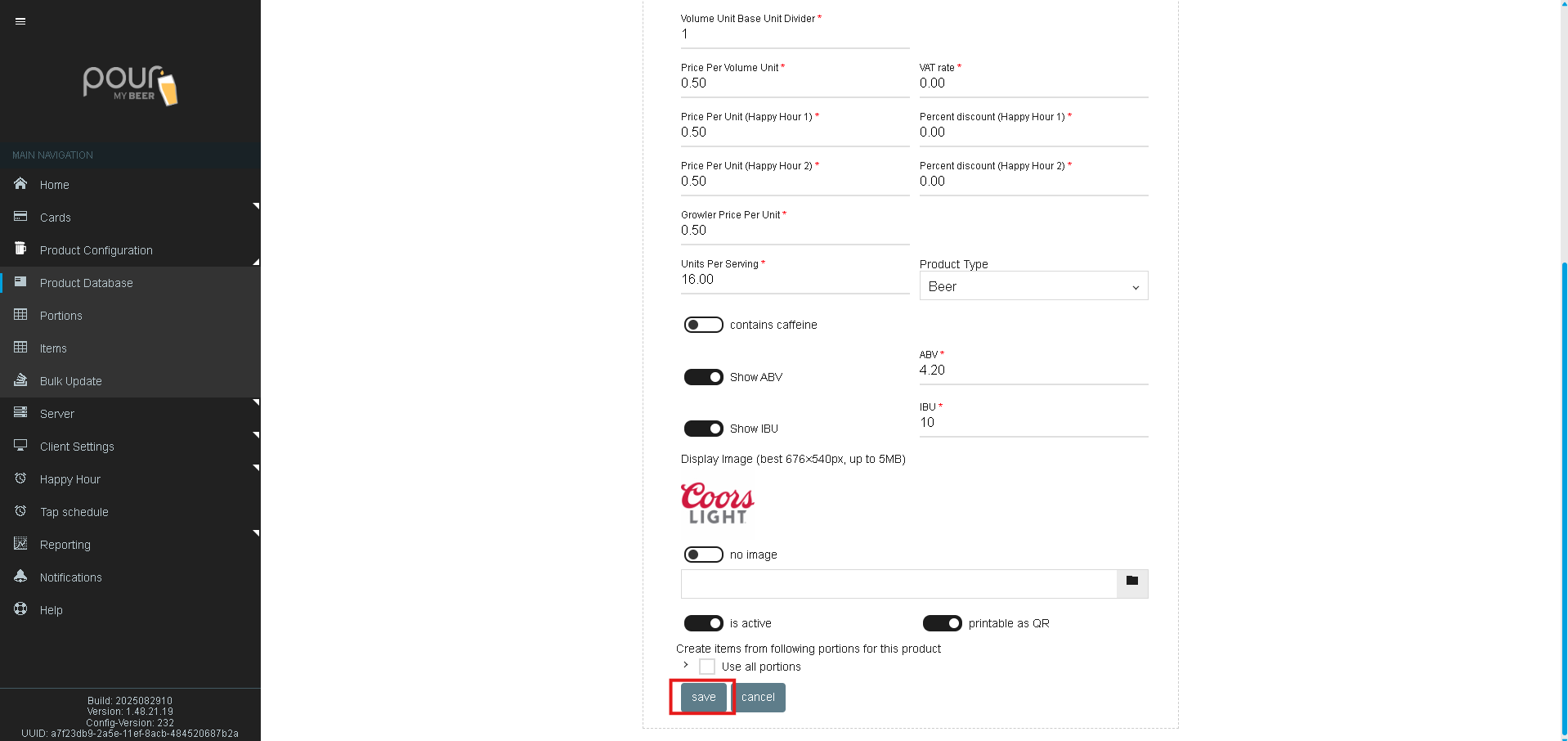Turn off the Show ABV switch
Screen dimensions: 1568x741
[703, 377]
